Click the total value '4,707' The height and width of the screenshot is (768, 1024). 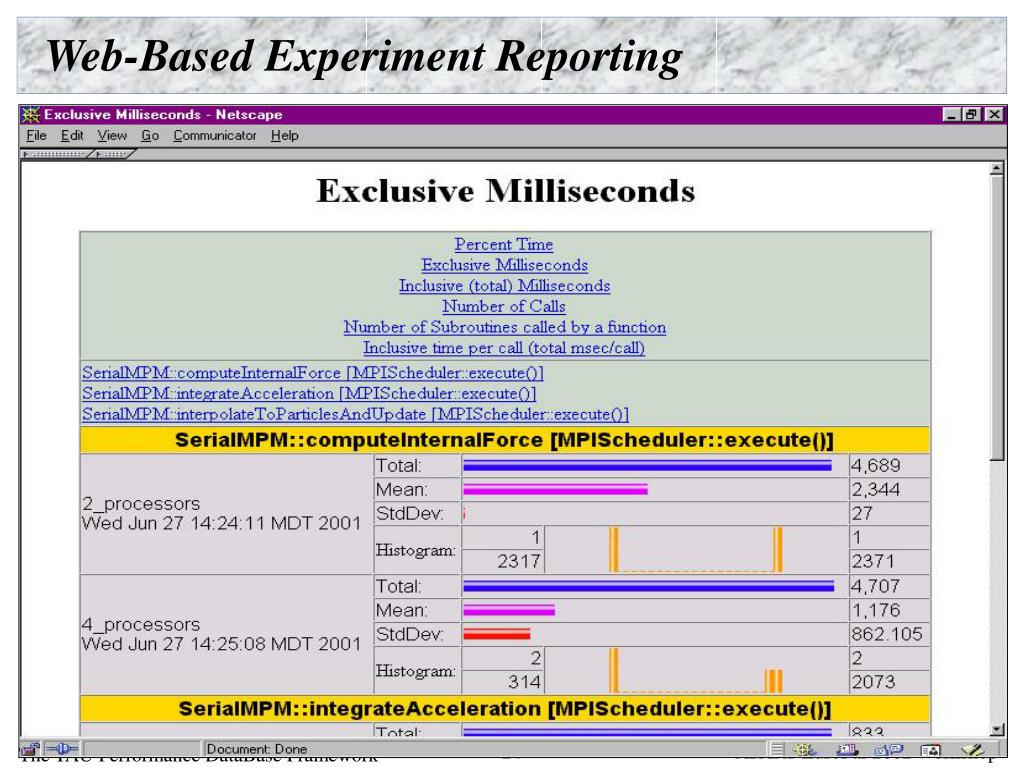876,586
